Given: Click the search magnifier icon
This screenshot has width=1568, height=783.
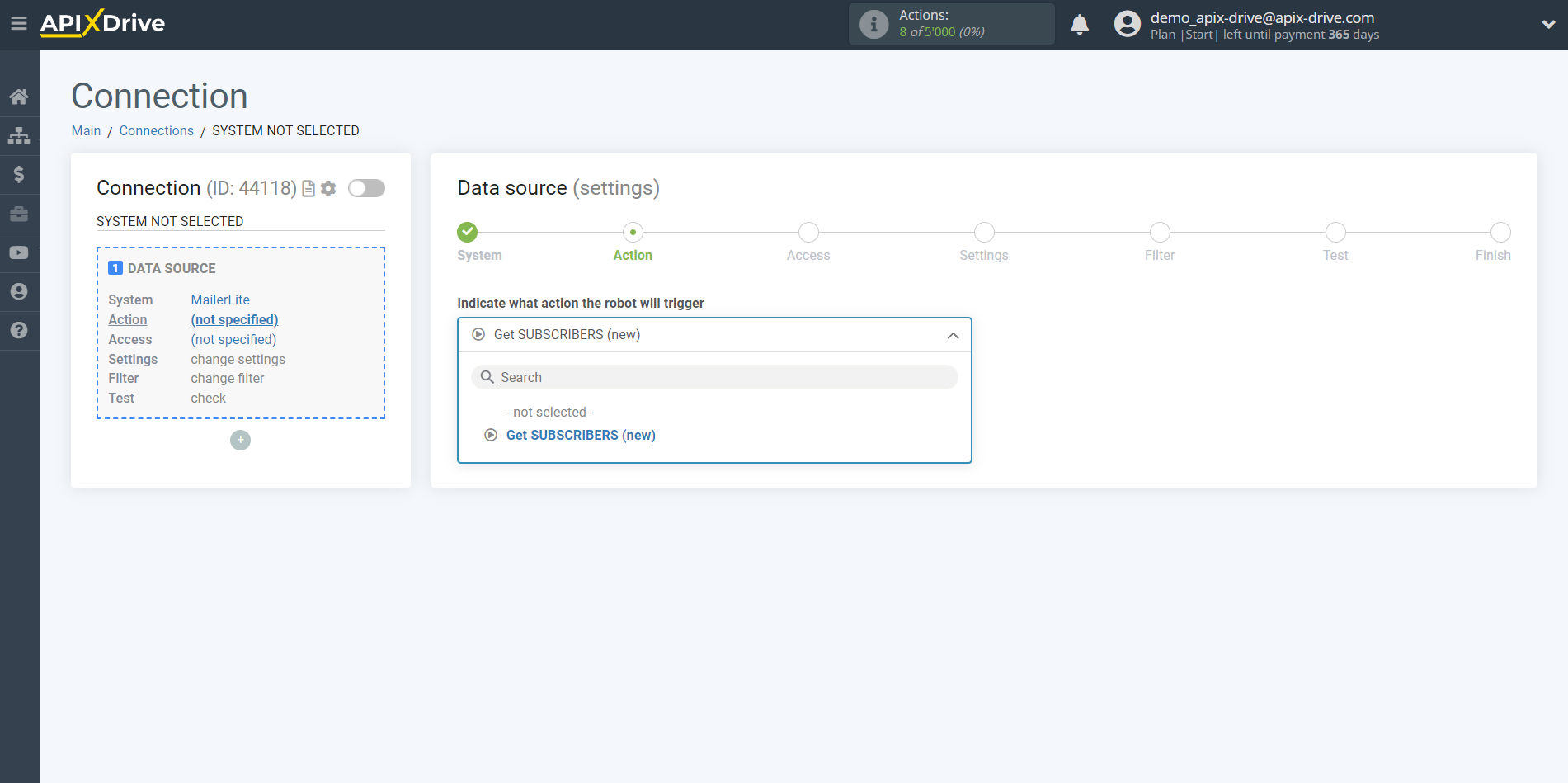Looking at the screenshot, I should coord(487,377).
